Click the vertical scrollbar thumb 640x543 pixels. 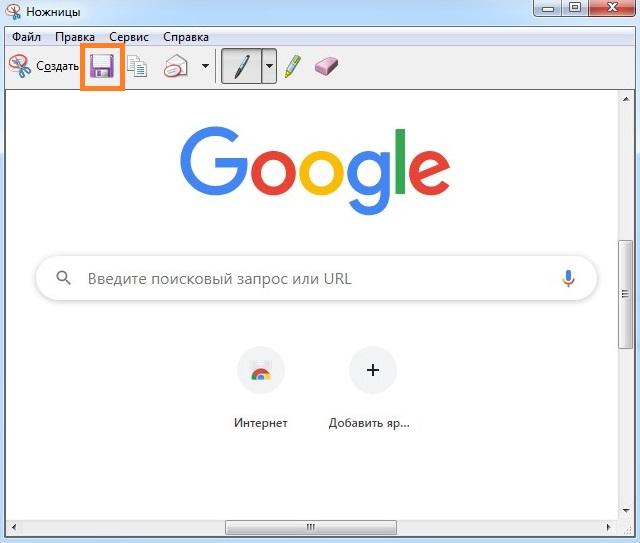coord(625,294)
